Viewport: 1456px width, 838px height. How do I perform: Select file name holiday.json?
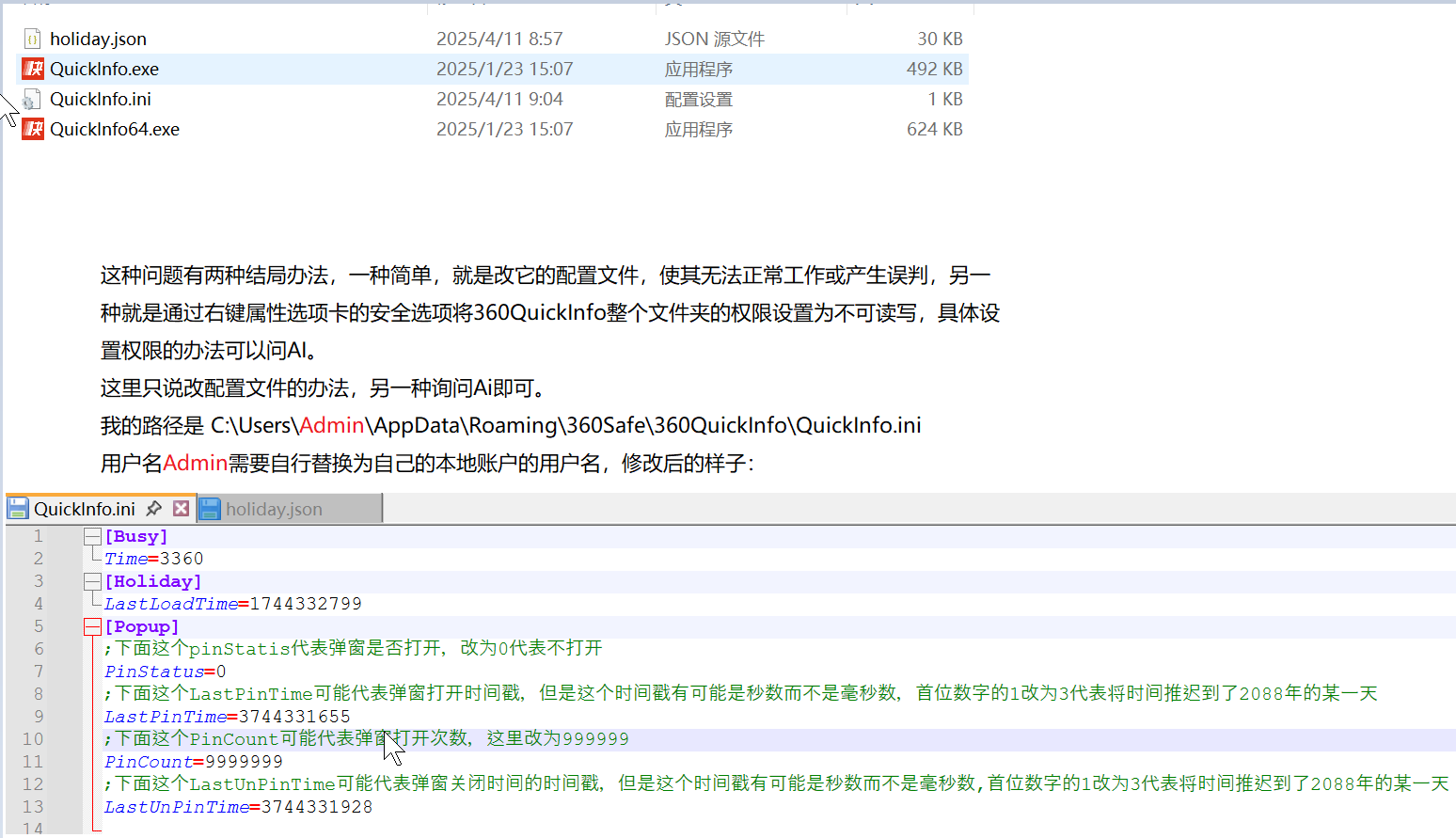pos(98,39)
